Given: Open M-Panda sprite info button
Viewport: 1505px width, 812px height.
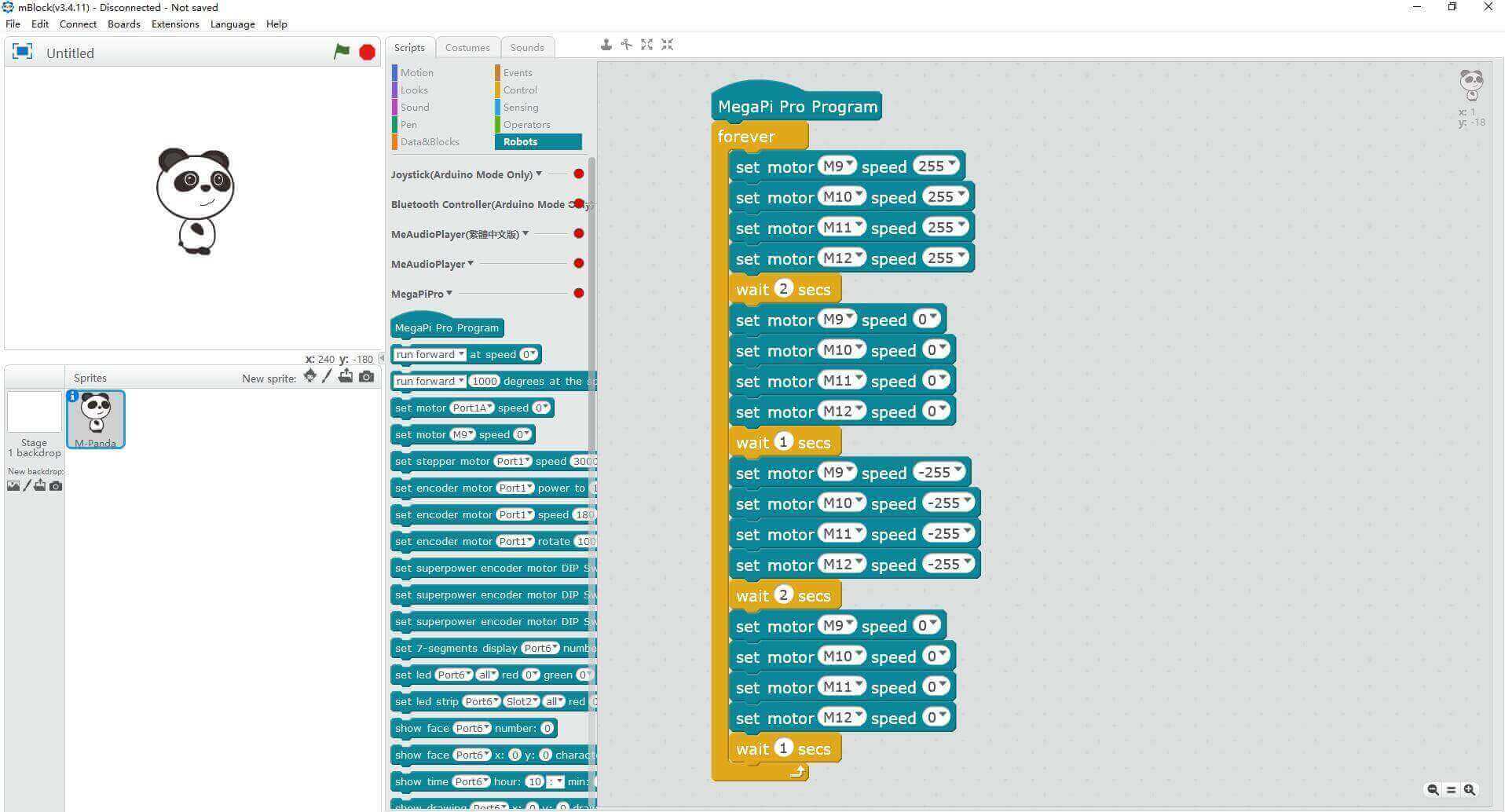Looking at the screenshot, I should 72,397.
